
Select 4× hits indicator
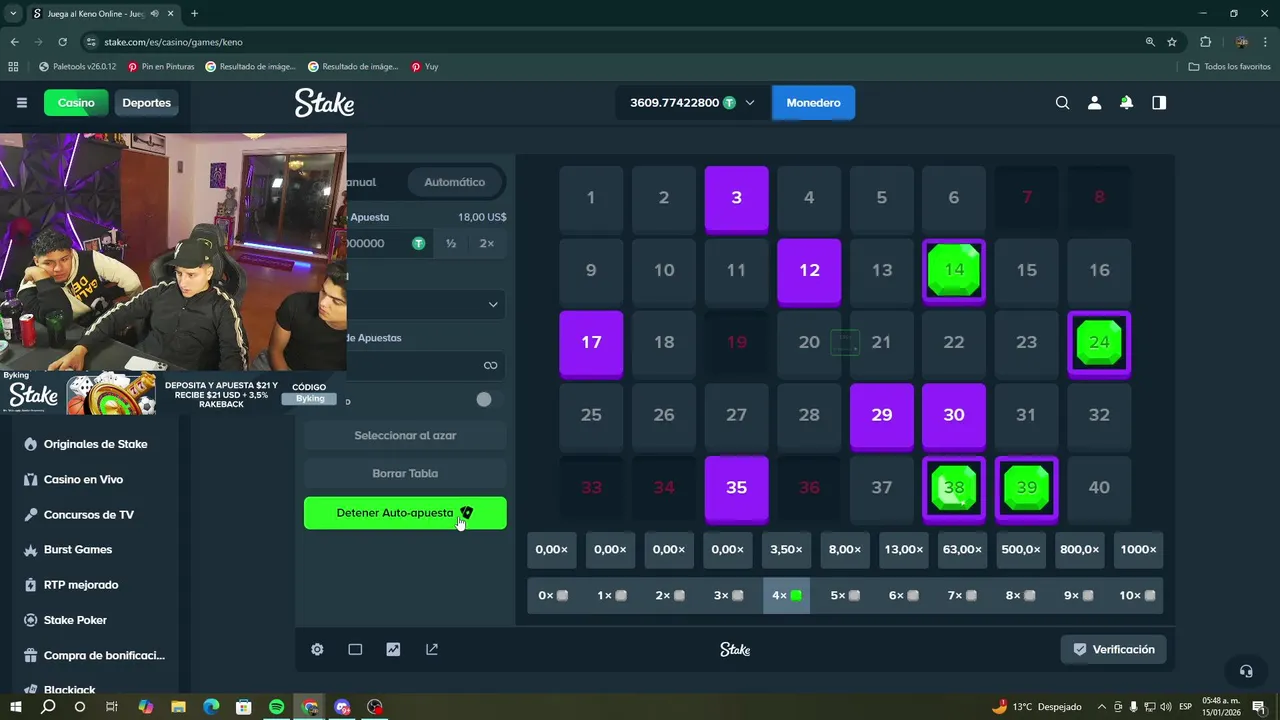pyautogui.click(x=786, y=595)
